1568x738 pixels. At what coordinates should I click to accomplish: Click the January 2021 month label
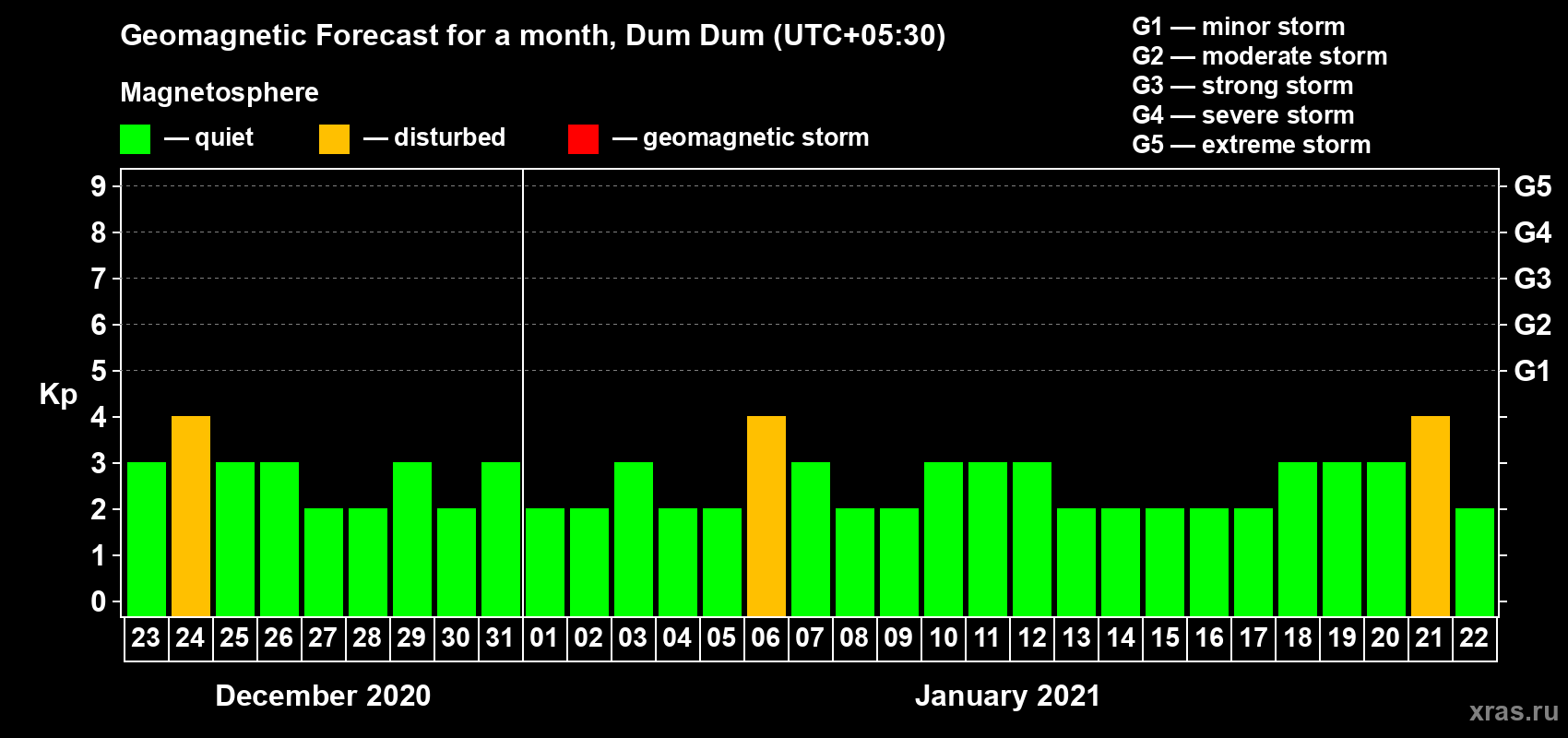point(1008,696)
